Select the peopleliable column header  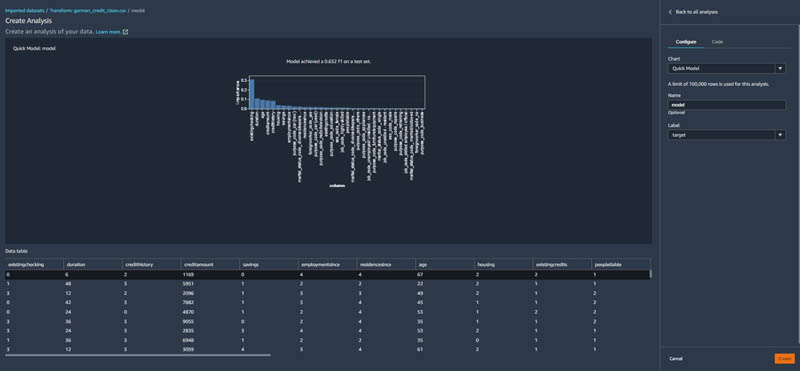(620, 265)
